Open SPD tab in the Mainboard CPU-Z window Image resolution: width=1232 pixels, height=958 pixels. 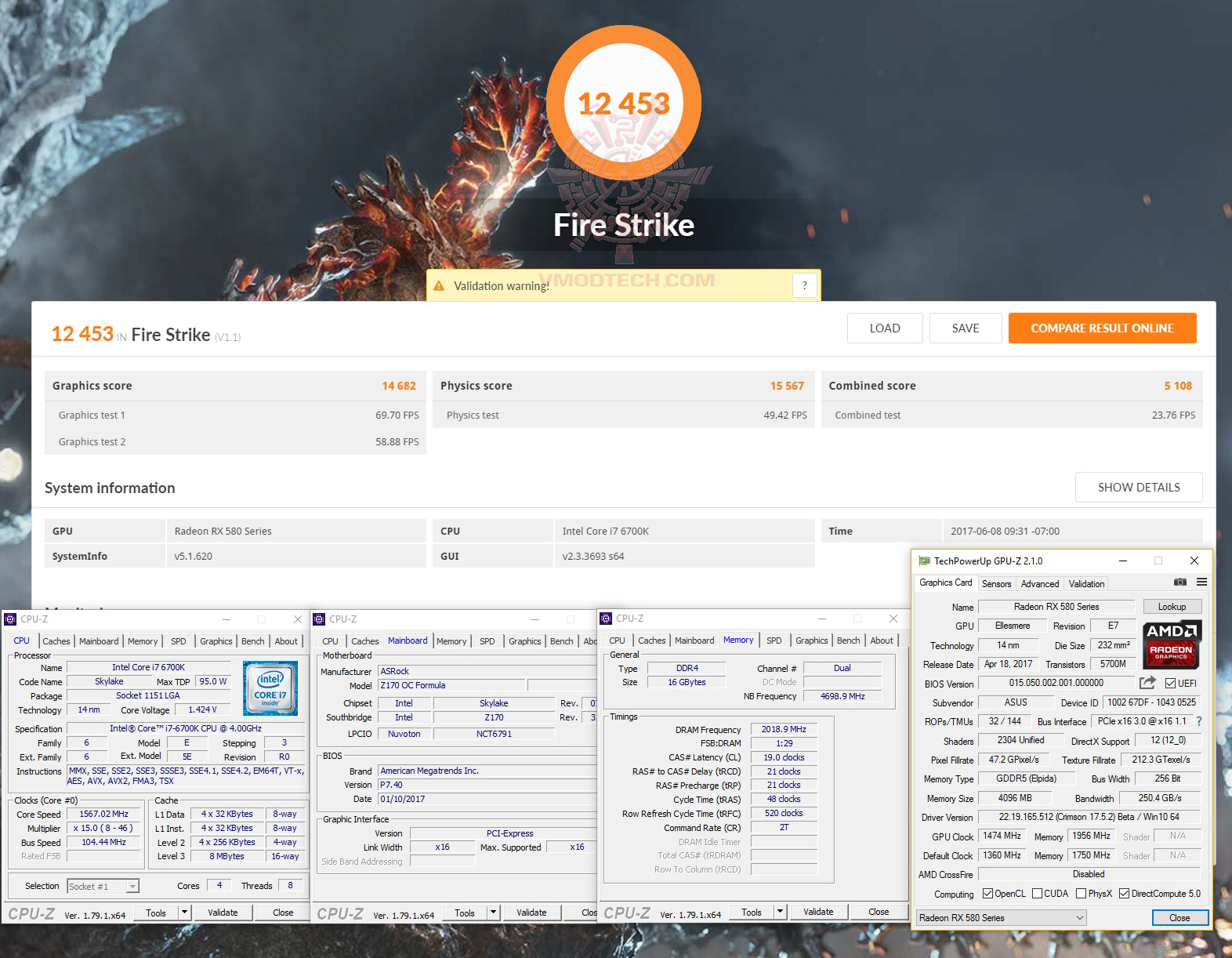tap(487, 641)
